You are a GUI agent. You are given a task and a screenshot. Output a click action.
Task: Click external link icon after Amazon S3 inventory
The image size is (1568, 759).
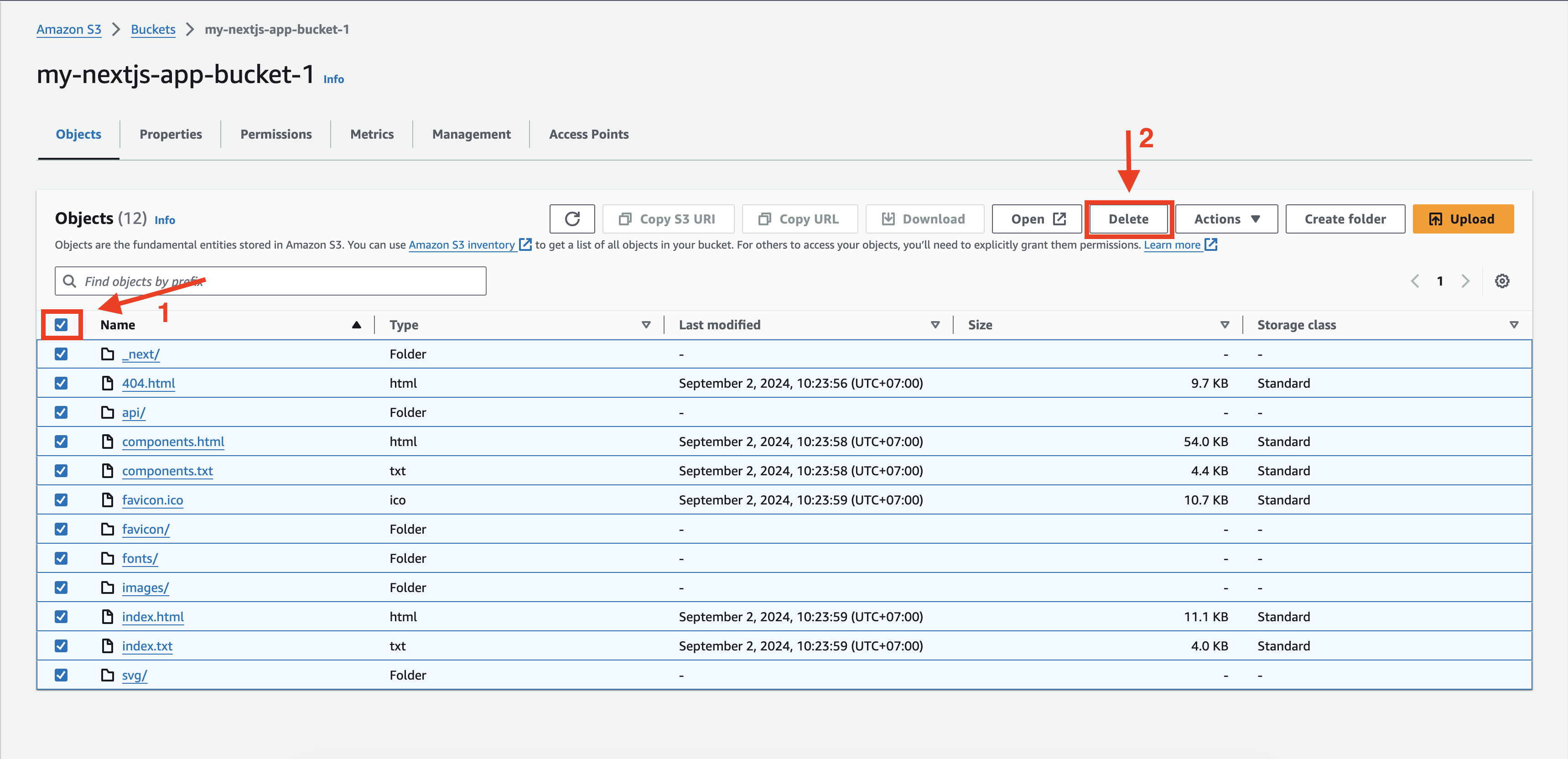525,244
